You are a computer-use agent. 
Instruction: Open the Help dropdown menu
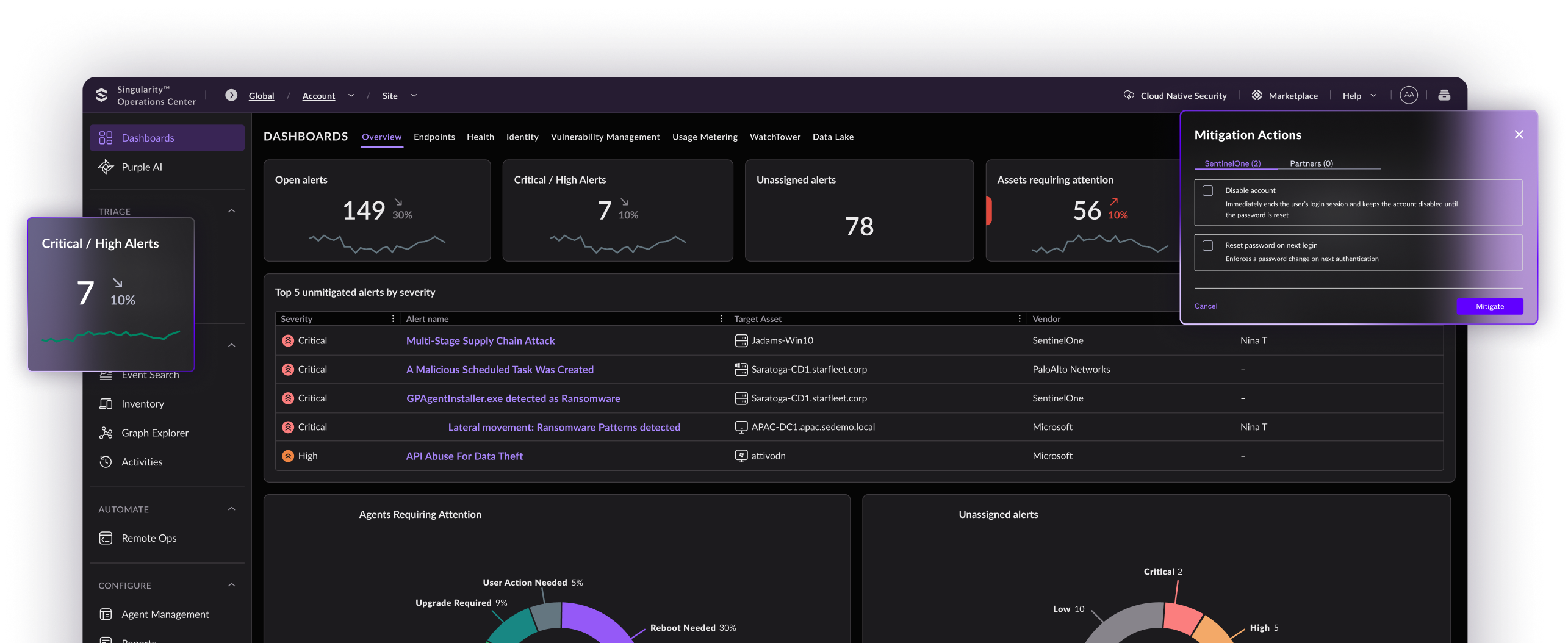[x=1359, y=96]
